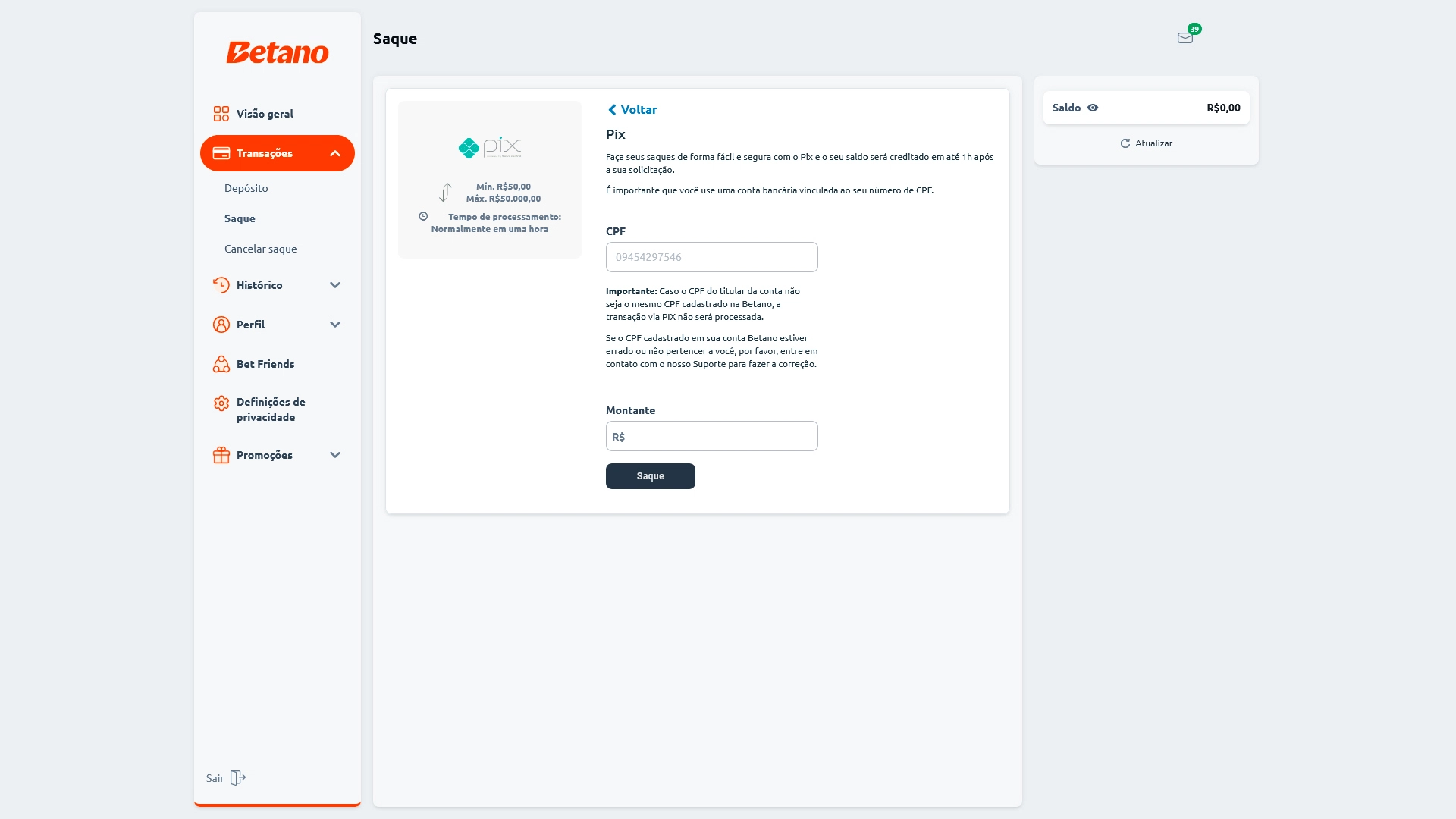Click the Saque page heading
Viewport: 1456px width, 819px height.
pyautogui.click(x=395, y=39)
